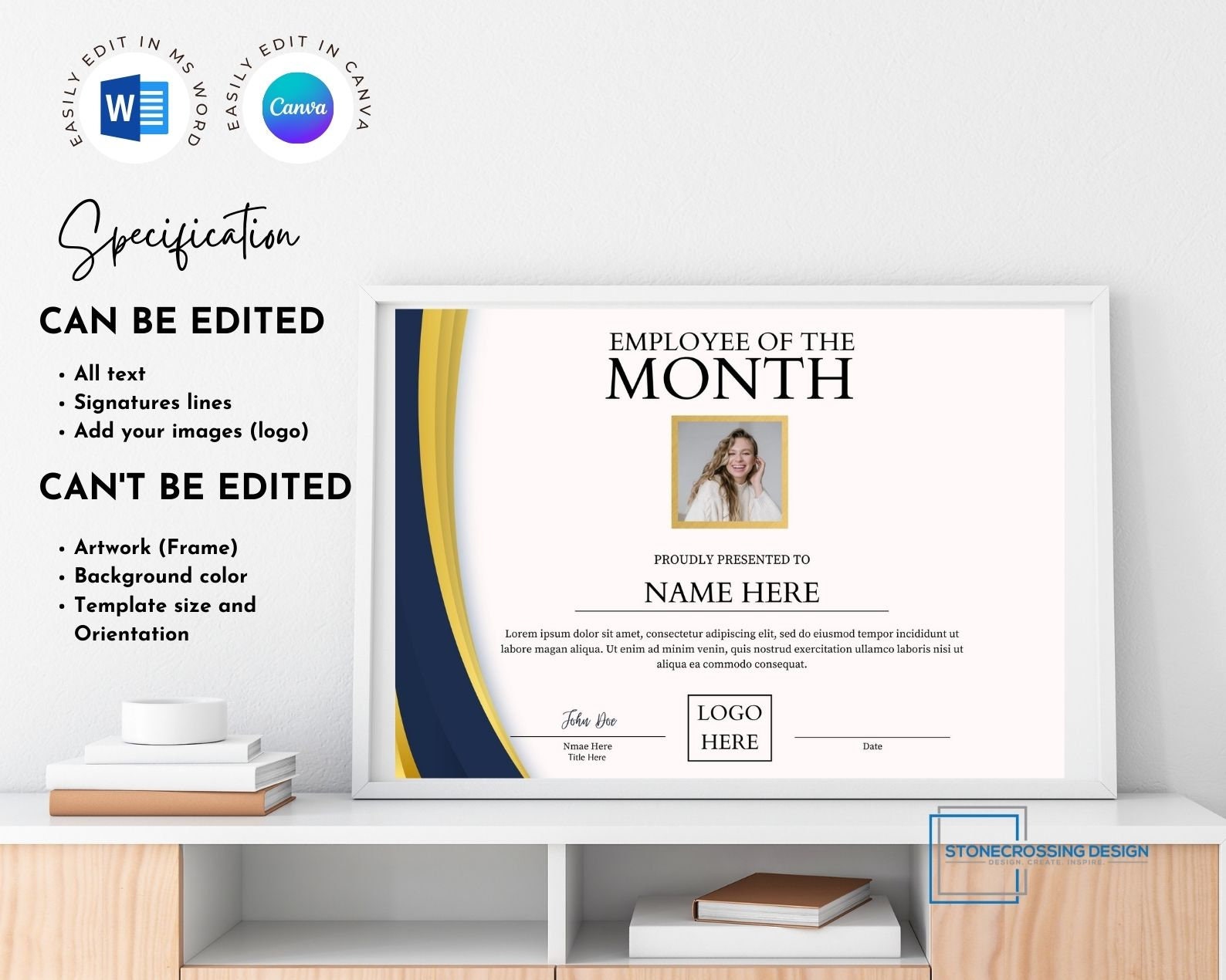
Task: Click 'EASILY EDIT IN CANVA' curved text
Action: (297, 83)
